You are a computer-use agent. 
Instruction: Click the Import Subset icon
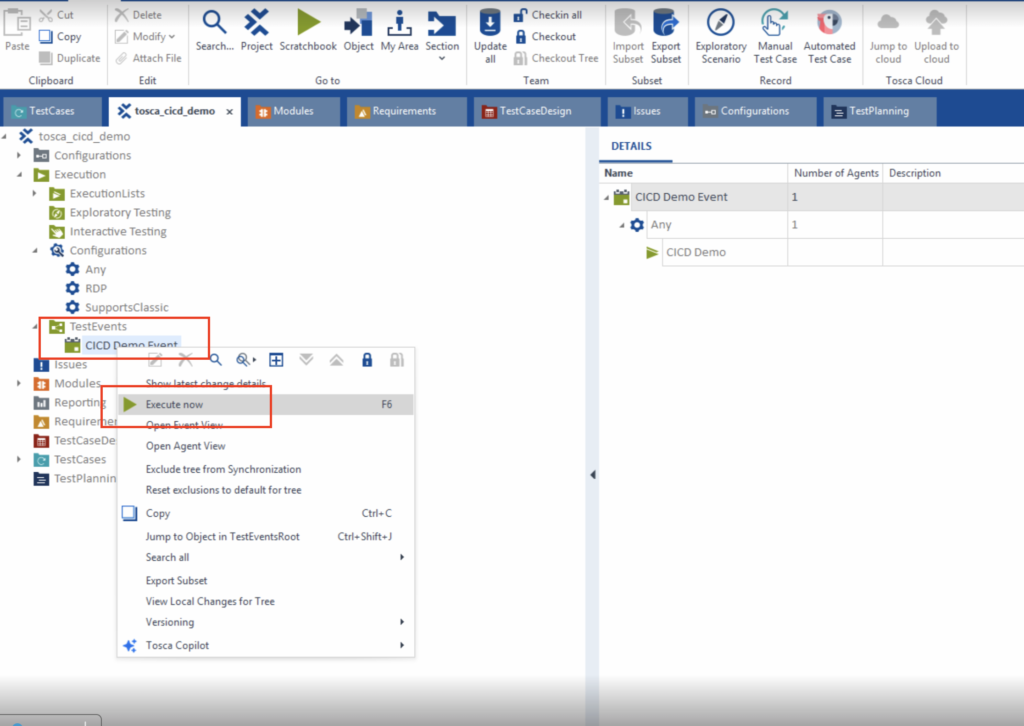(x=628, y=22)
